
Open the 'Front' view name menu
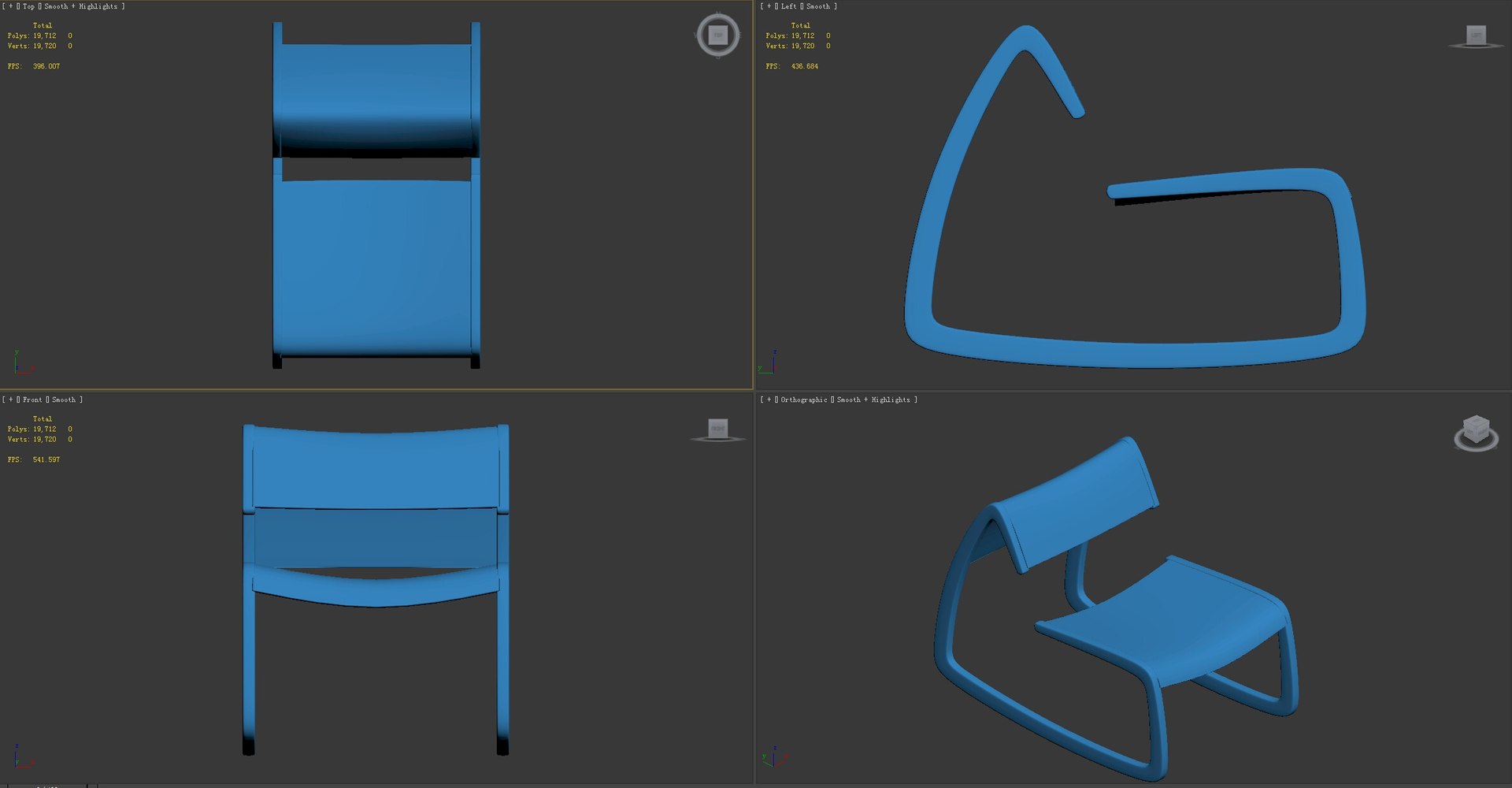point(32,400)
